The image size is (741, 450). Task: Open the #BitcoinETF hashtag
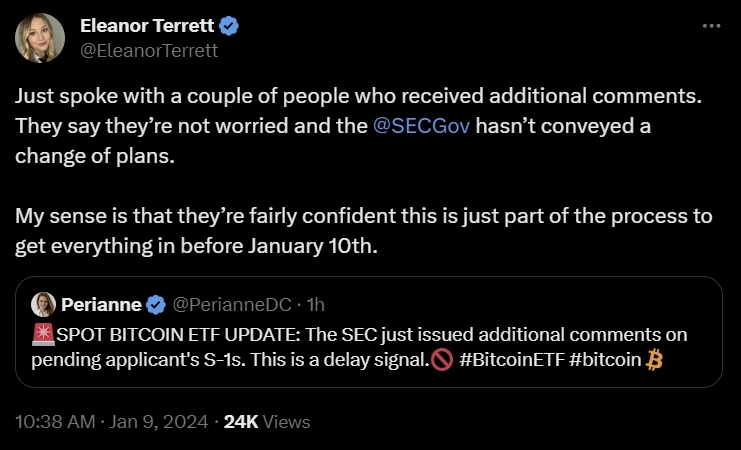[507, 360]
